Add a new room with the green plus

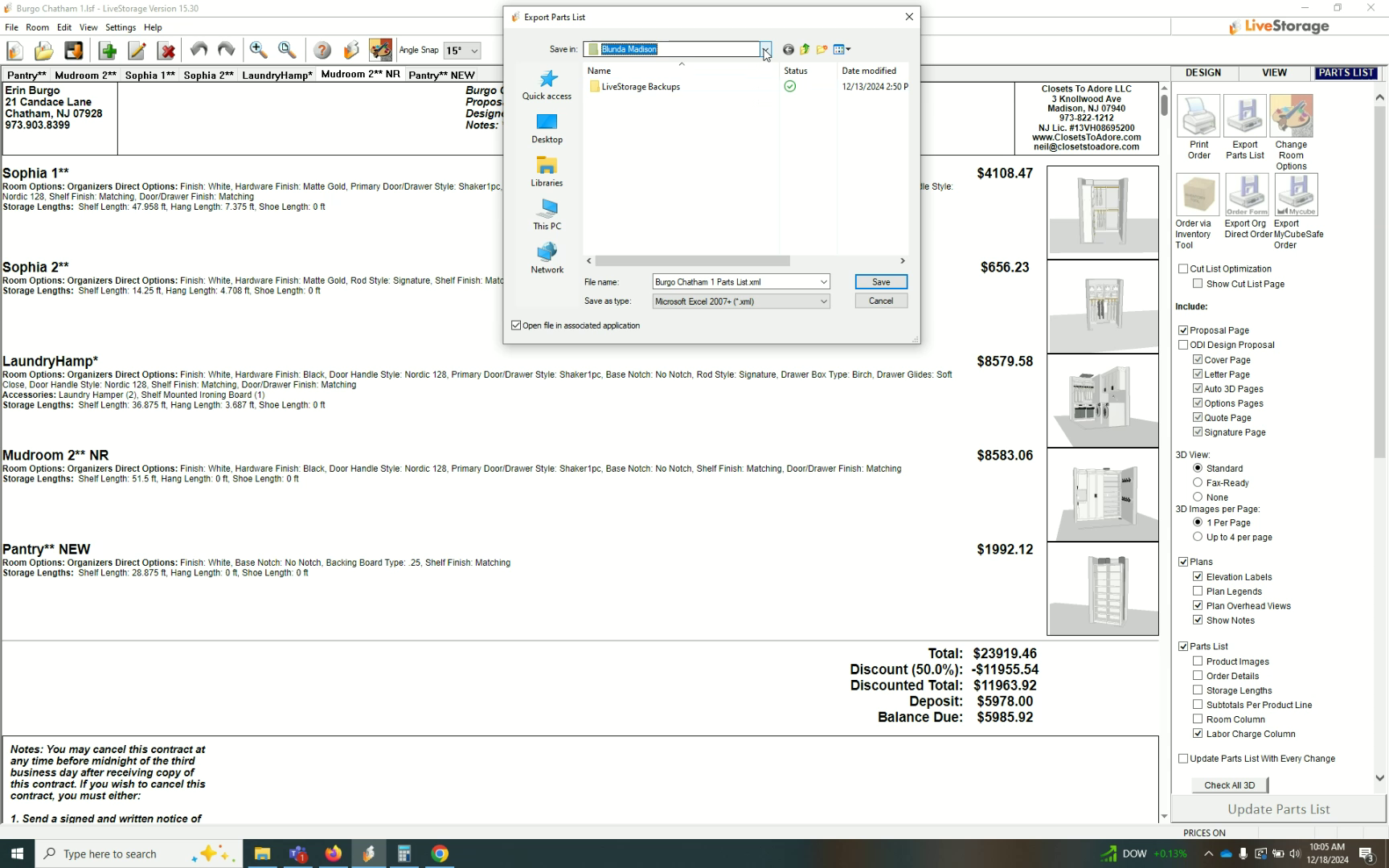click(x=108, y=51)
